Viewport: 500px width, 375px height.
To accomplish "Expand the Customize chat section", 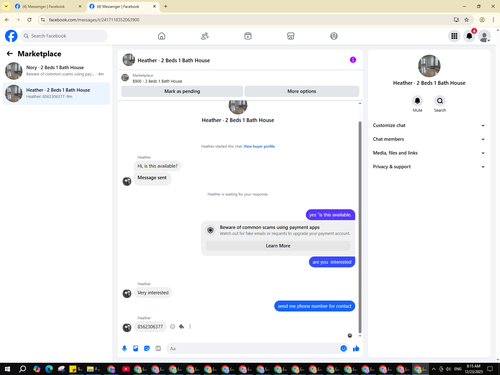I will click(x=429, y=125).
